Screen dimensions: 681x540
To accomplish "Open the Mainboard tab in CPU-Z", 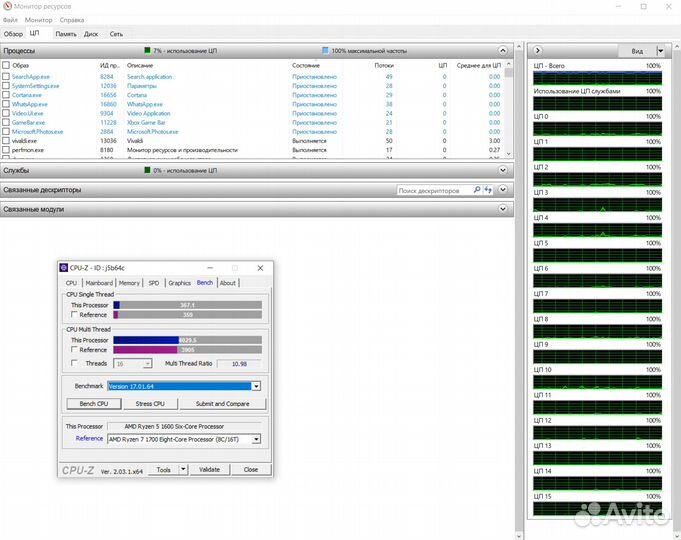I will [x=99, y=283].
